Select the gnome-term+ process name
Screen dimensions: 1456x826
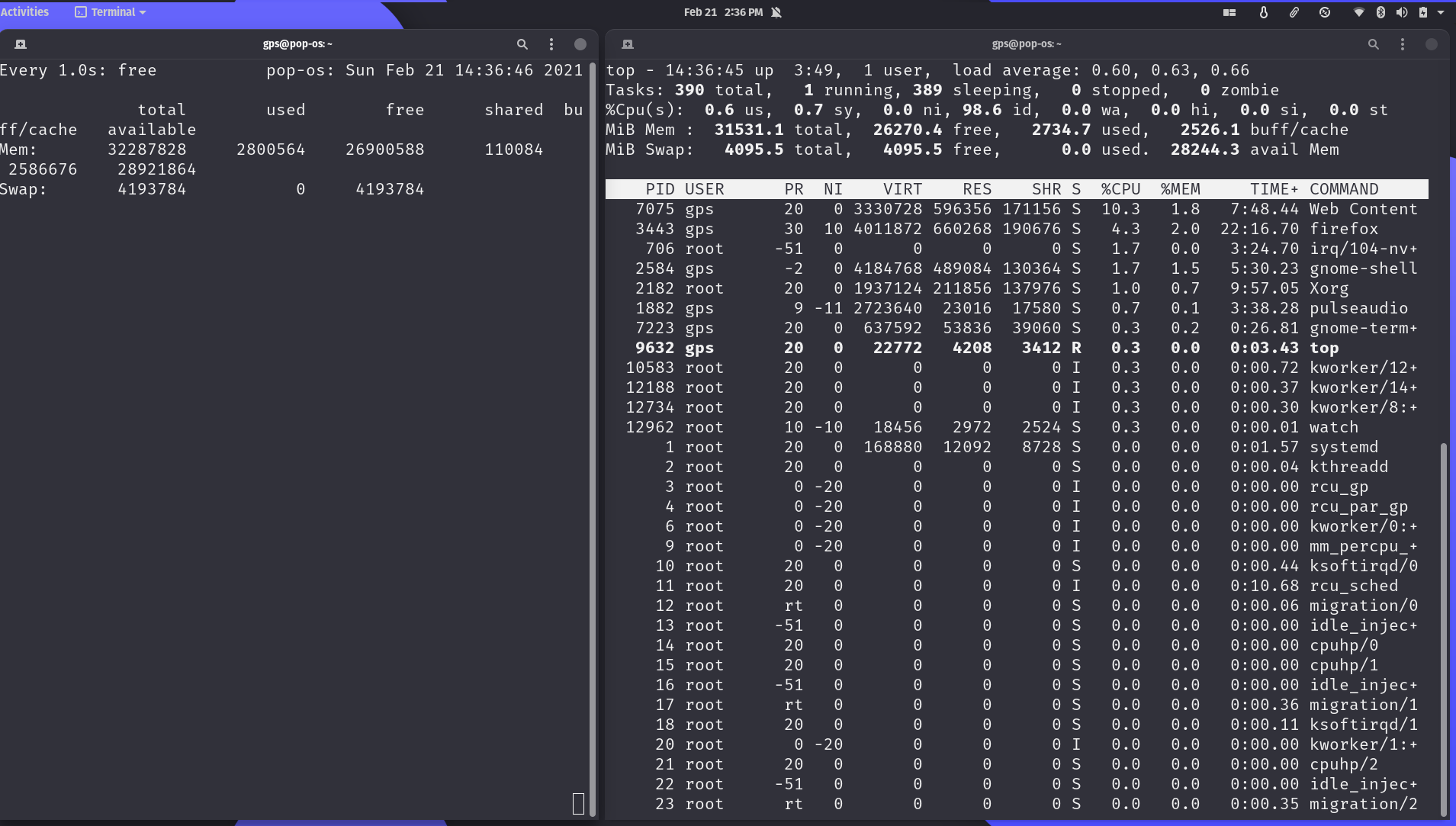pos(1363,328)
